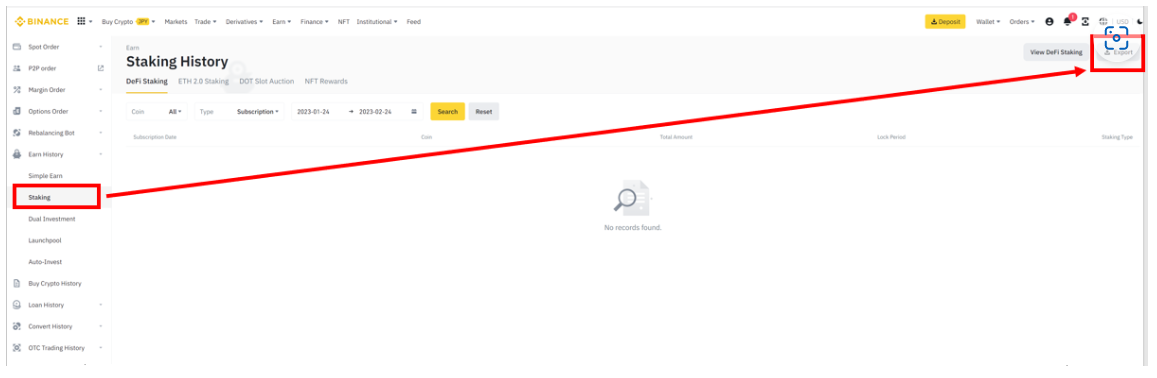1157x378 pixels.
Task: Click the download app icon
Action: (1085, 21)
